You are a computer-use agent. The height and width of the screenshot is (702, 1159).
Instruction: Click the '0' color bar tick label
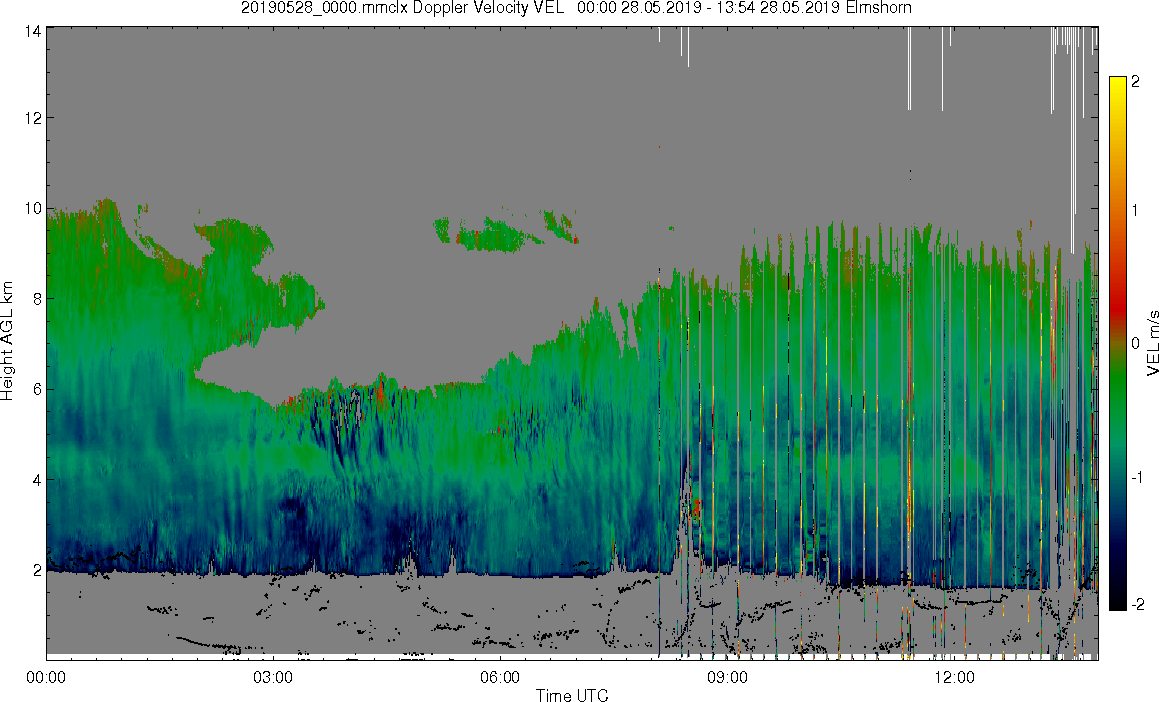click(x=1136, y=344)
